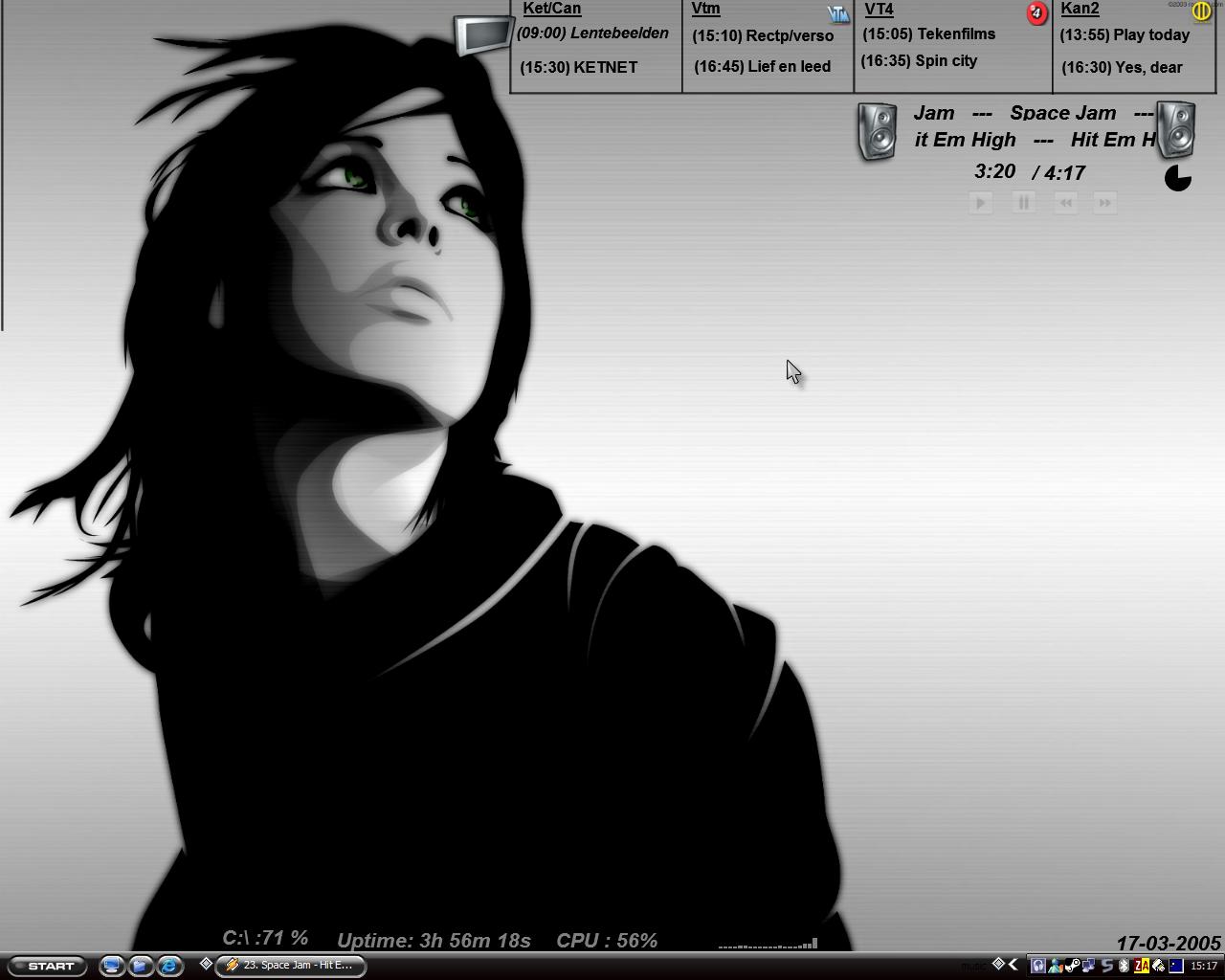This screenshot has height=980, width=1225.
Task: Click the Vtm channel heading
Action: point(705,9)
